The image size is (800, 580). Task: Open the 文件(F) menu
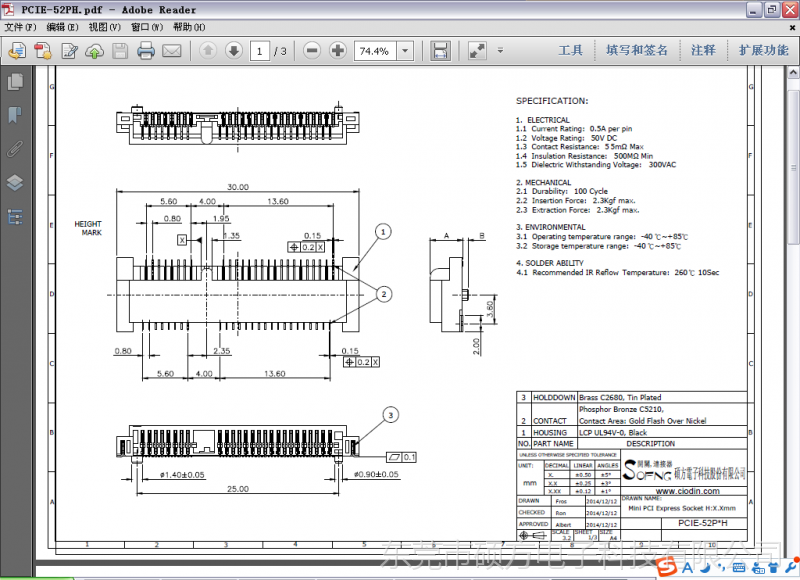click(20, 27)
